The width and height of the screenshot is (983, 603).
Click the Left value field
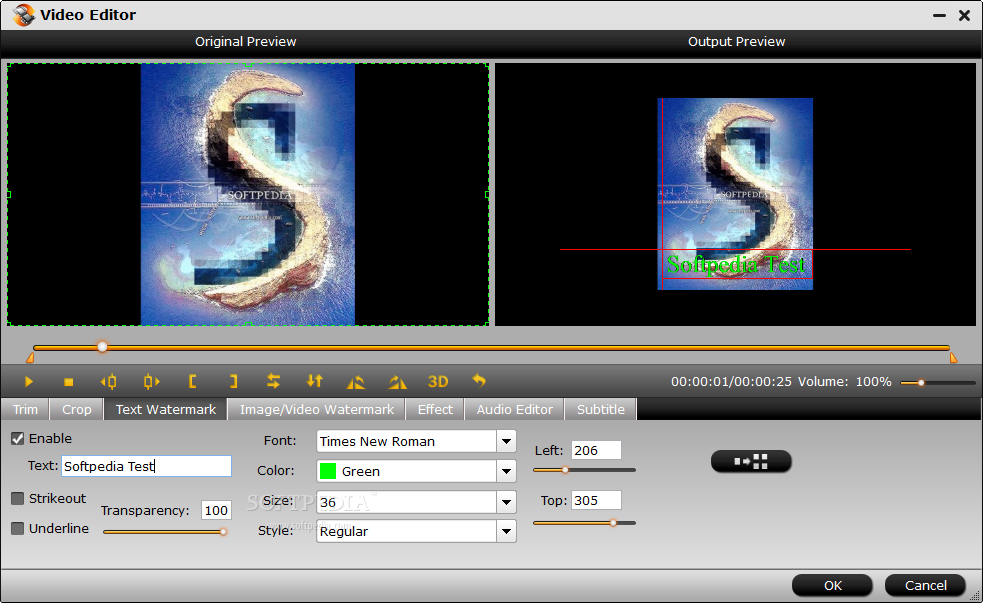tap(596, 450)
